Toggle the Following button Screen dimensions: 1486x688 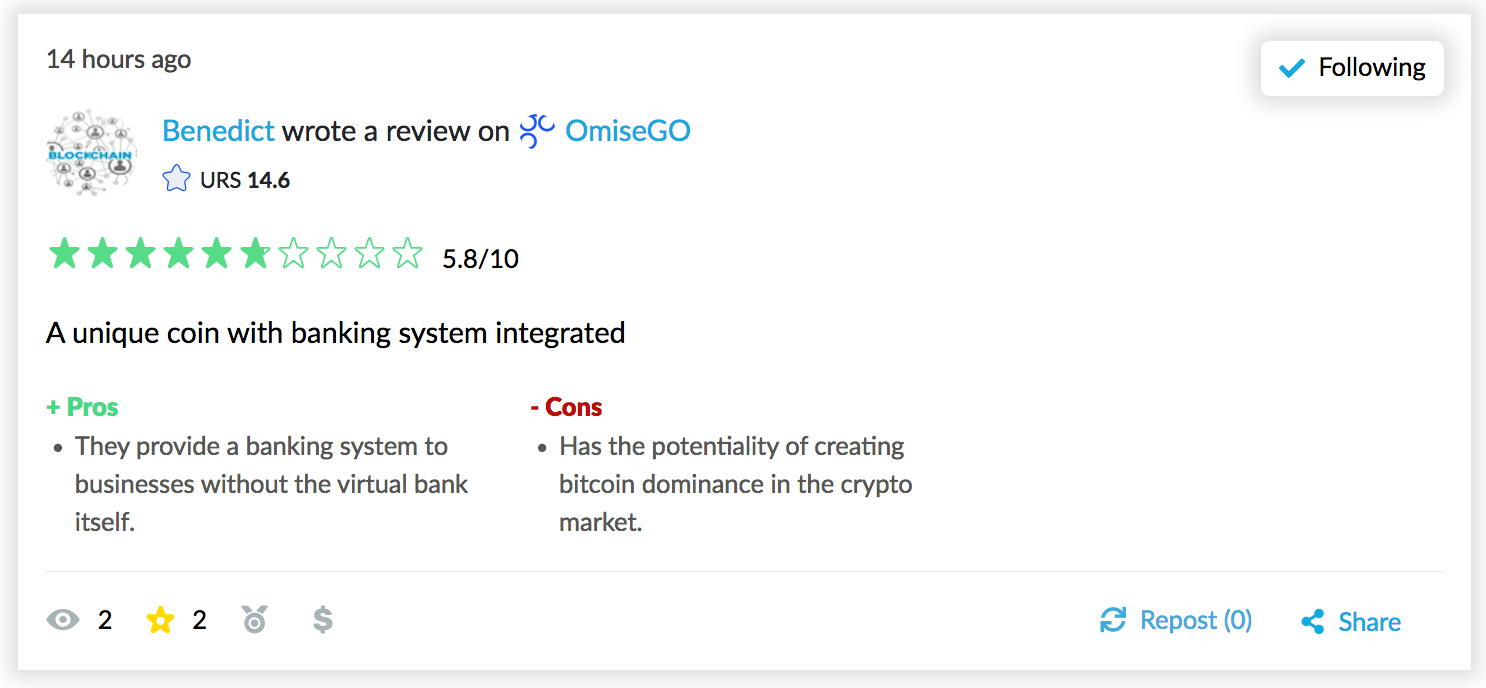coord(1352,68)
